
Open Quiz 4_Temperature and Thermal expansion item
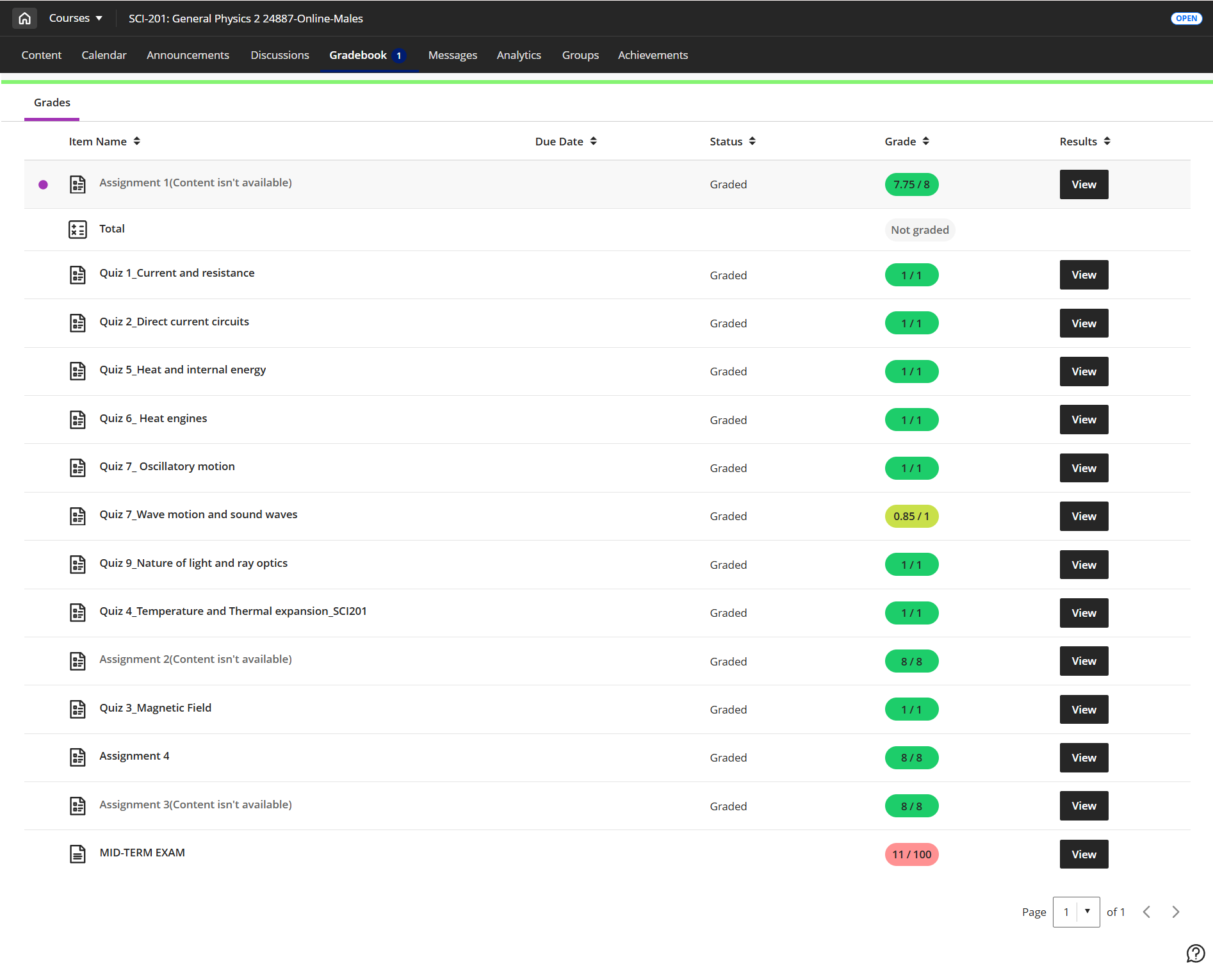(233, 611)
